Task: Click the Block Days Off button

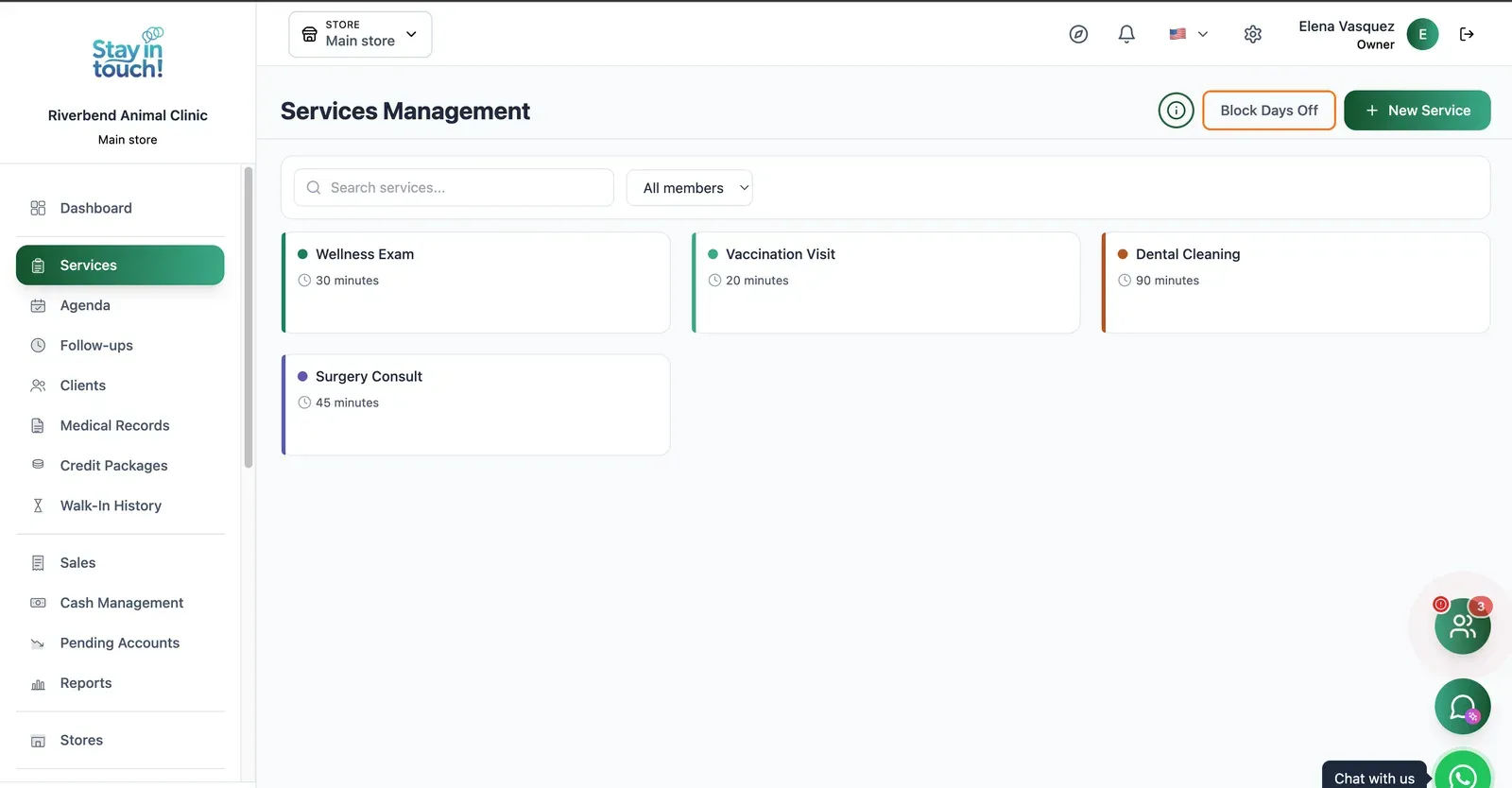Action: click(1268, 111)
